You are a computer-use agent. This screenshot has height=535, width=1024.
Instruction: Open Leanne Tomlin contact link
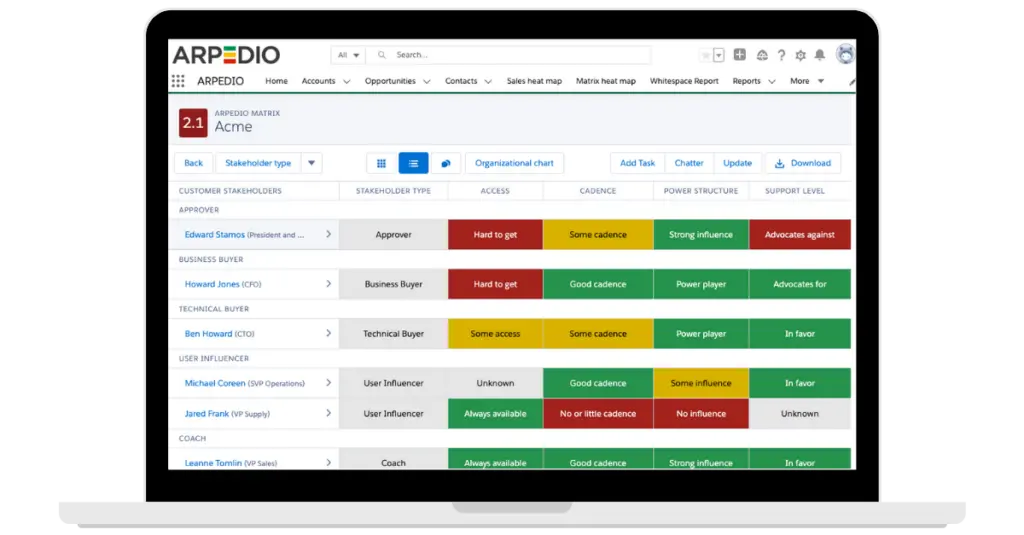tap(213, 463)
